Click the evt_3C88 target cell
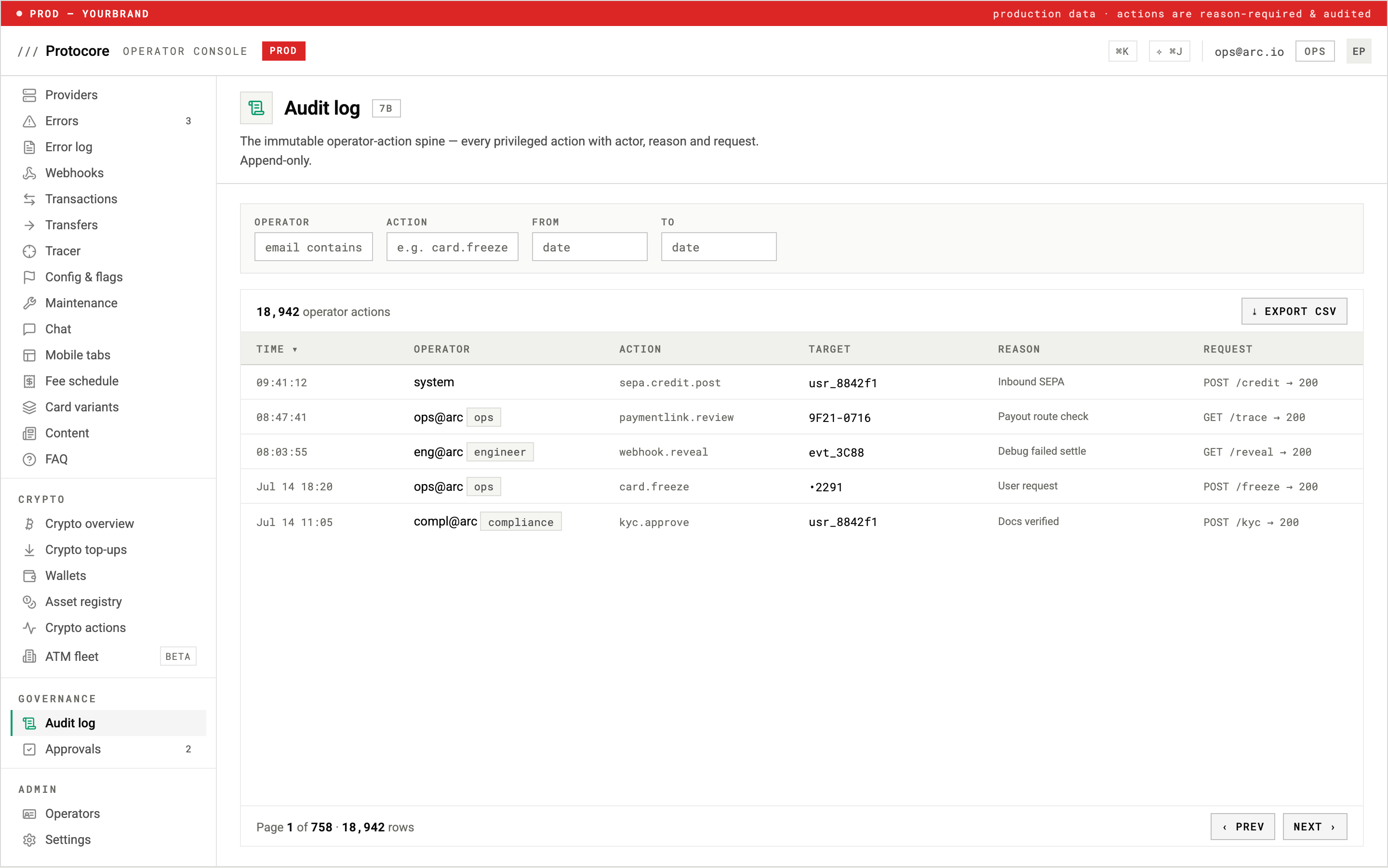 tap(836, 452)
